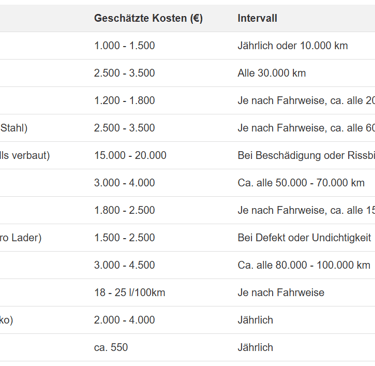This screenshot has width=375, height=366.
Task: Click the Bei Beschädigung oder Rissbildung cell
Action: point(306,155)
